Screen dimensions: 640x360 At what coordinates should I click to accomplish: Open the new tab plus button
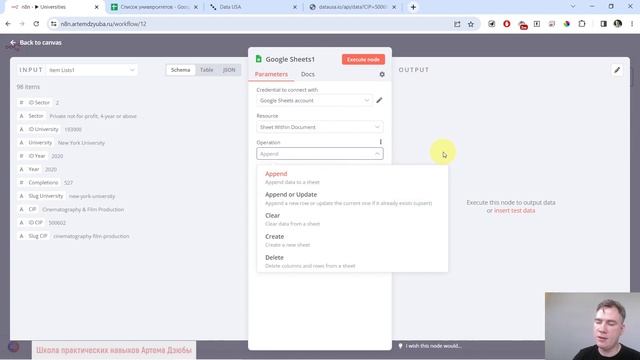click(x=413, y=7)
